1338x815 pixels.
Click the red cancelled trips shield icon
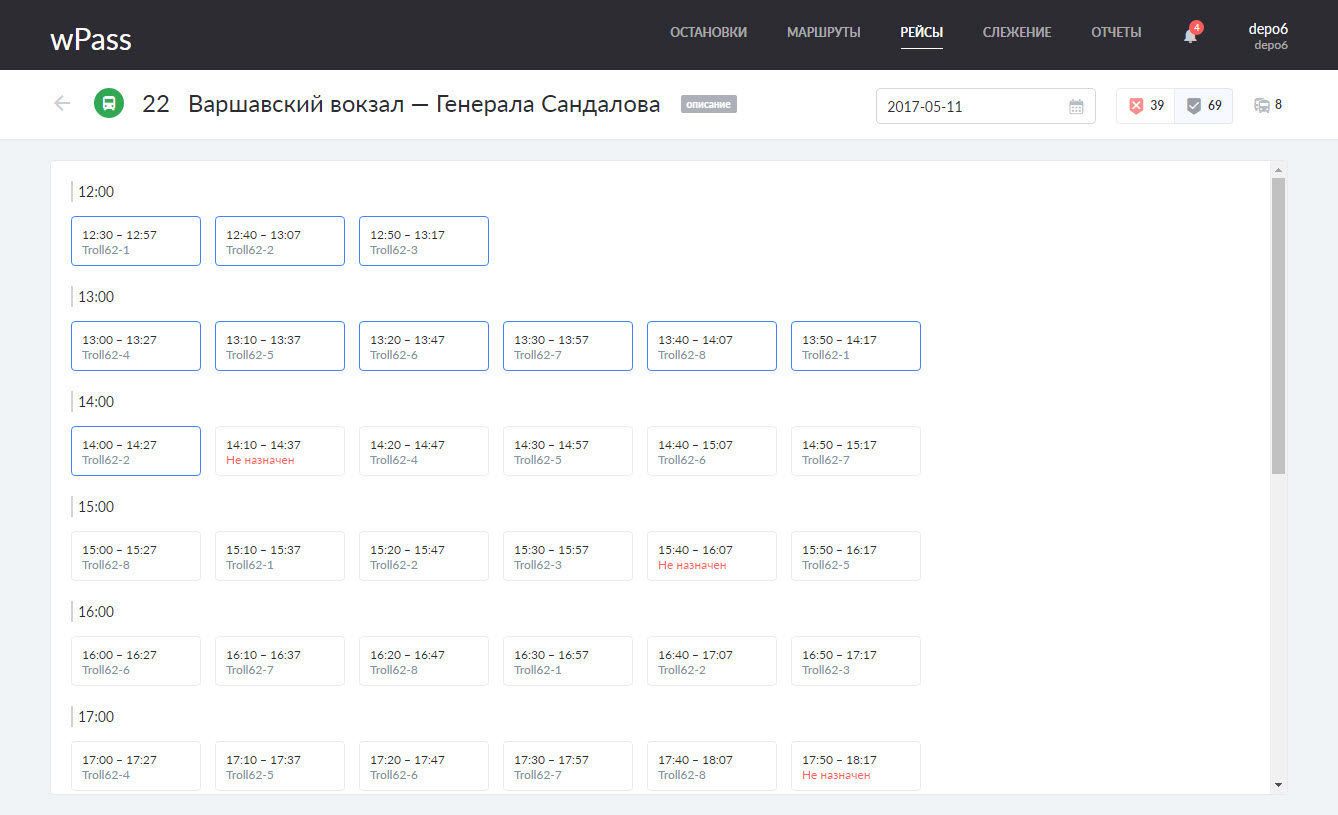tap(1136, 106)
